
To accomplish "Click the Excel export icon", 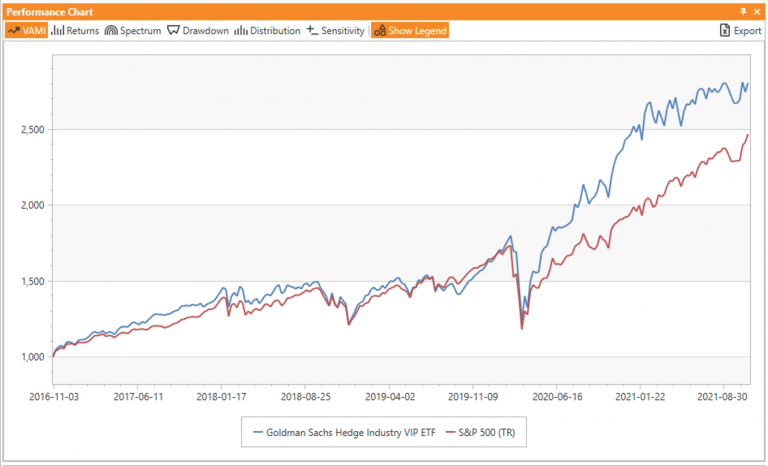I will [725, 31].
